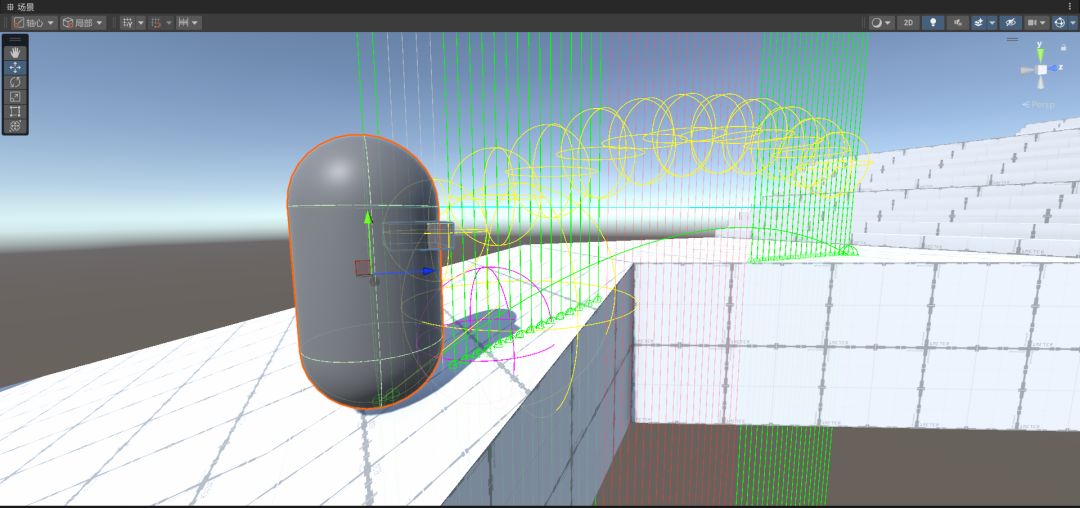The width and height of the screenshot is (1080, 508).
Task: Click the green Y move arrow on capsule
Action: [368, 218]
